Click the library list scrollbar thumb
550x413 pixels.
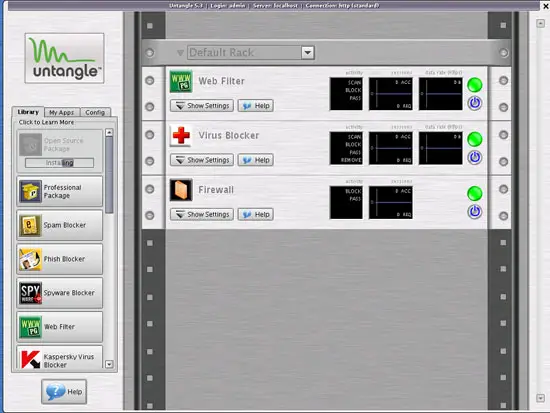pos(109,175)
